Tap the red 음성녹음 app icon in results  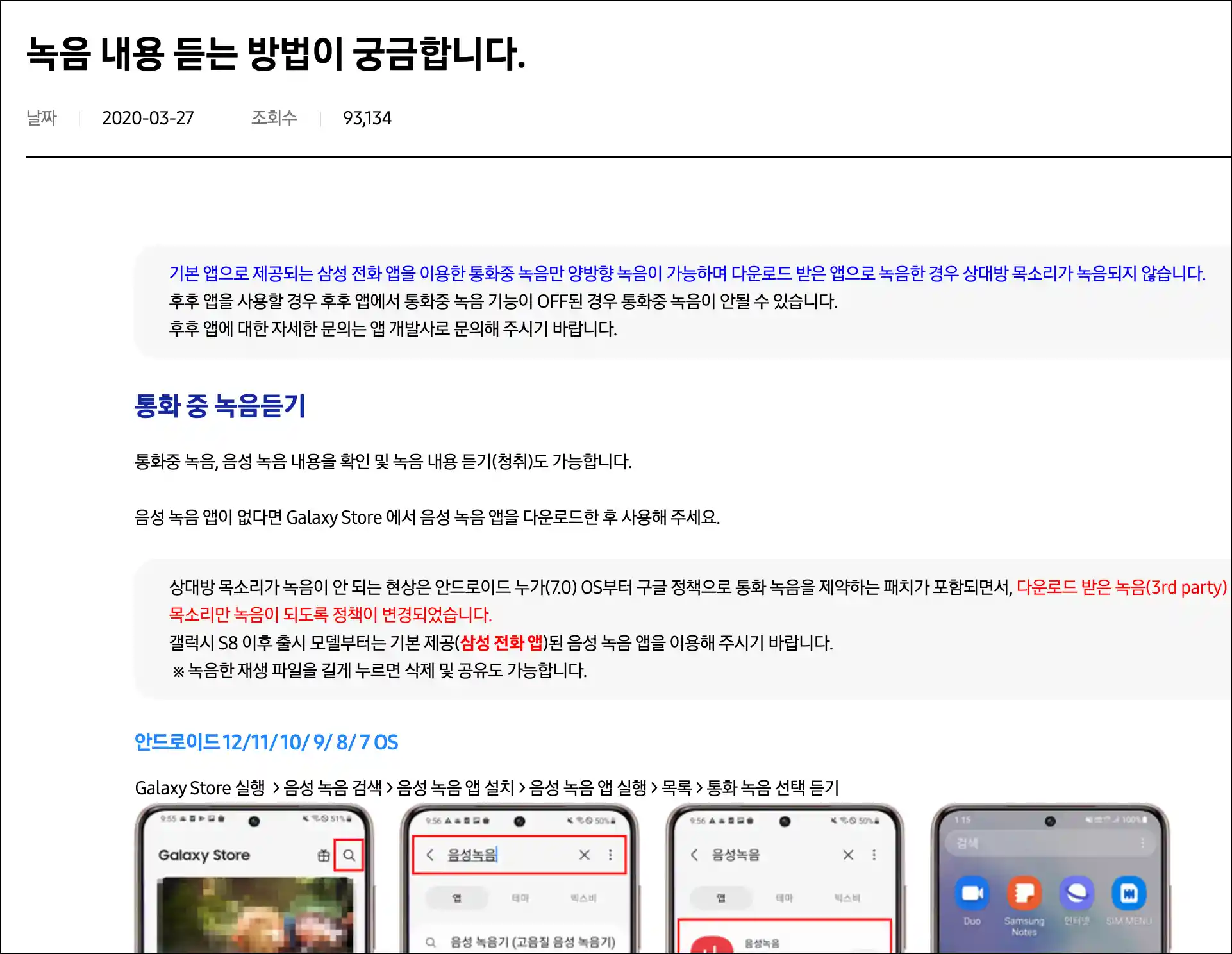click(x=711, y=945)
